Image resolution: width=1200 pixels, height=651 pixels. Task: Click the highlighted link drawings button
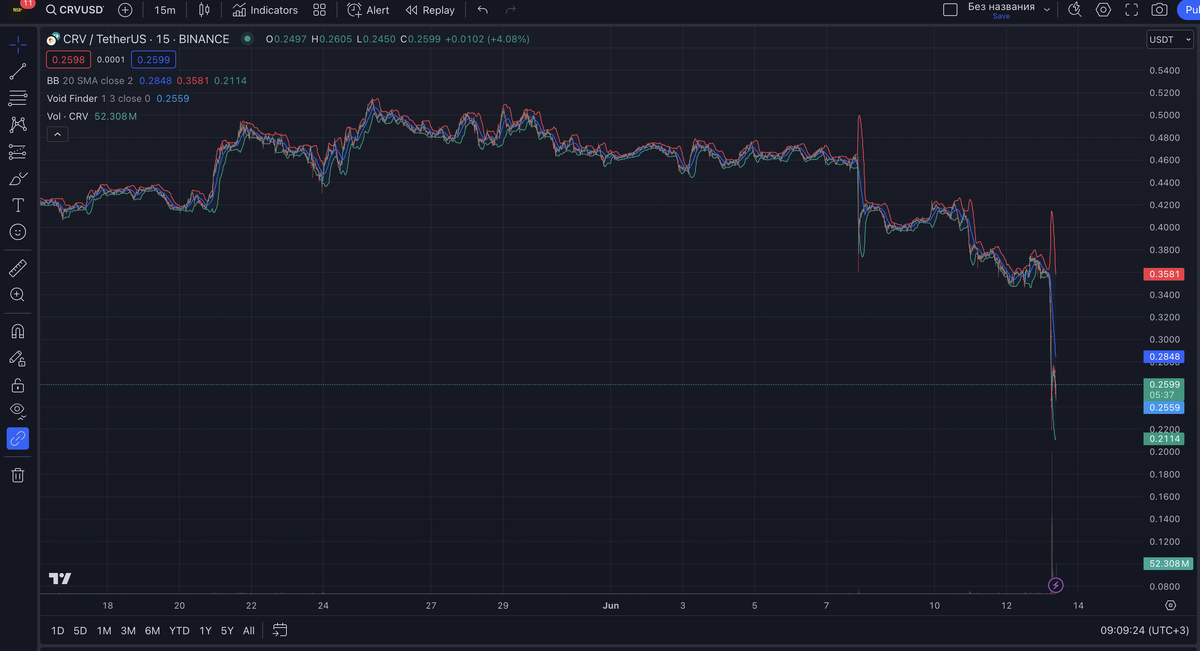17,438
